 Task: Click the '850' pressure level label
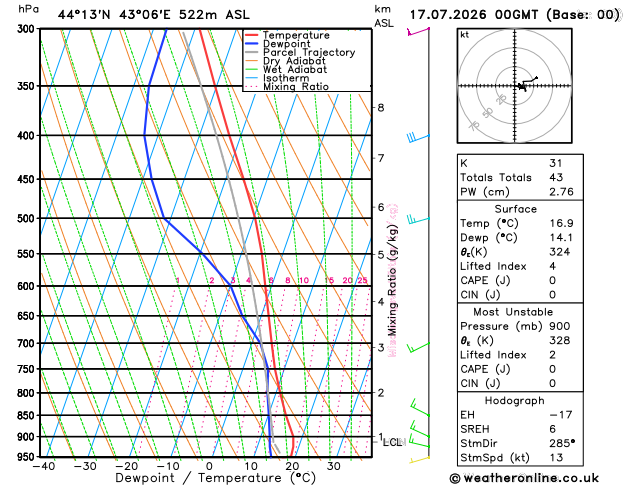(x=28, y=416)
